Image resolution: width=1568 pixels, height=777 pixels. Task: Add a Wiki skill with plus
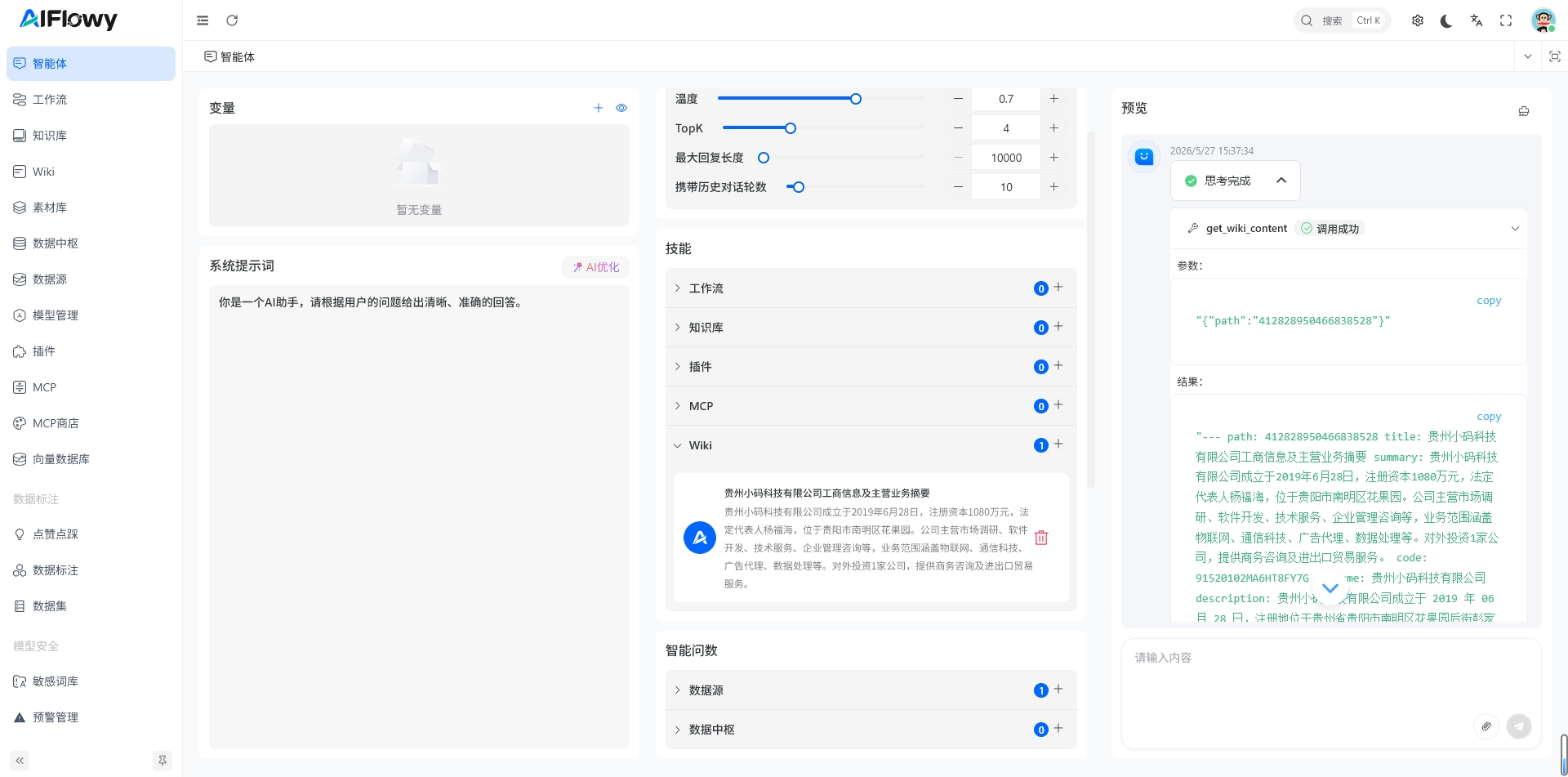pos(1058,444)
